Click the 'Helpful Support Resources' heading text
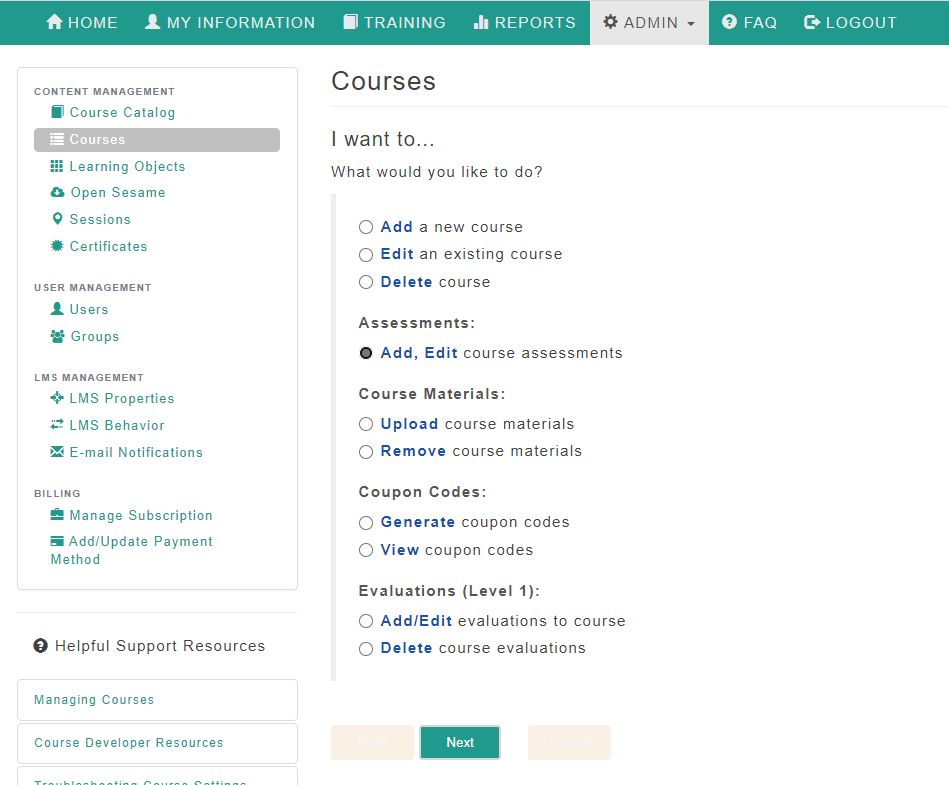The width and height of the screenshot is (949, 785). (x=160, y=646)
